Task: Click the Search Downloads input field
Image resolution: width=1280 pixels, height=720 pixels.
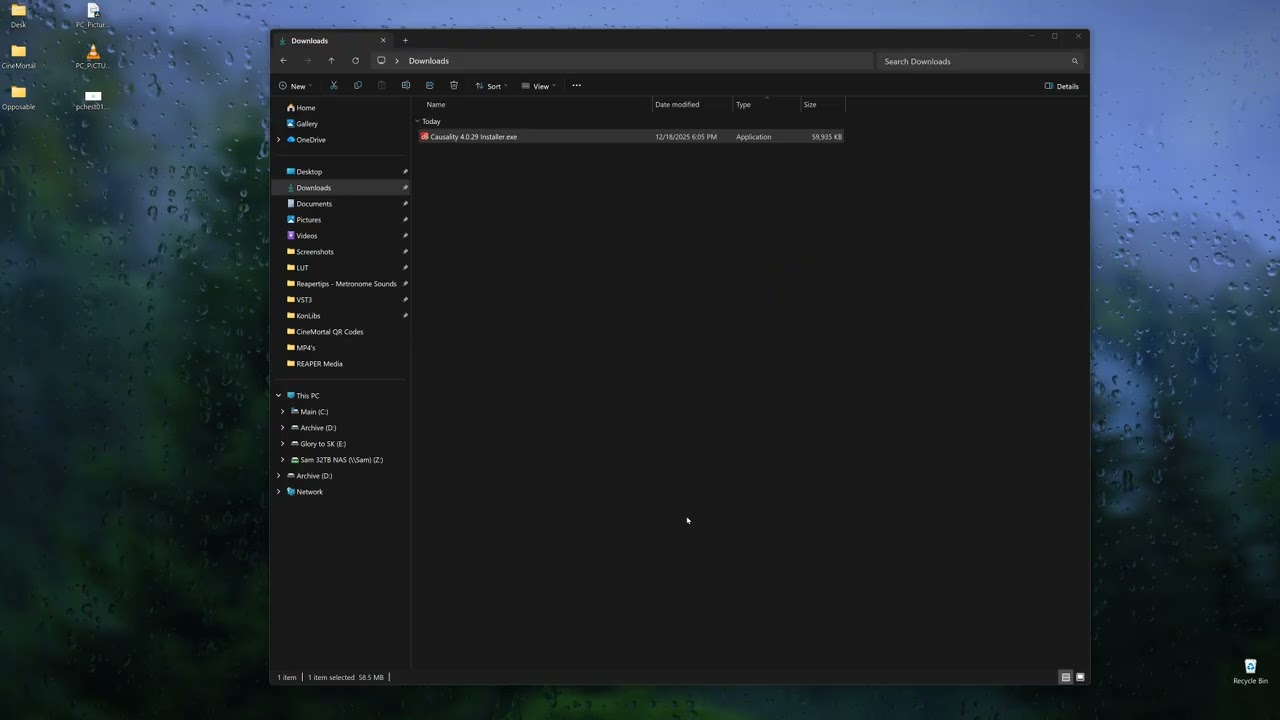Action: pos(975,61)
